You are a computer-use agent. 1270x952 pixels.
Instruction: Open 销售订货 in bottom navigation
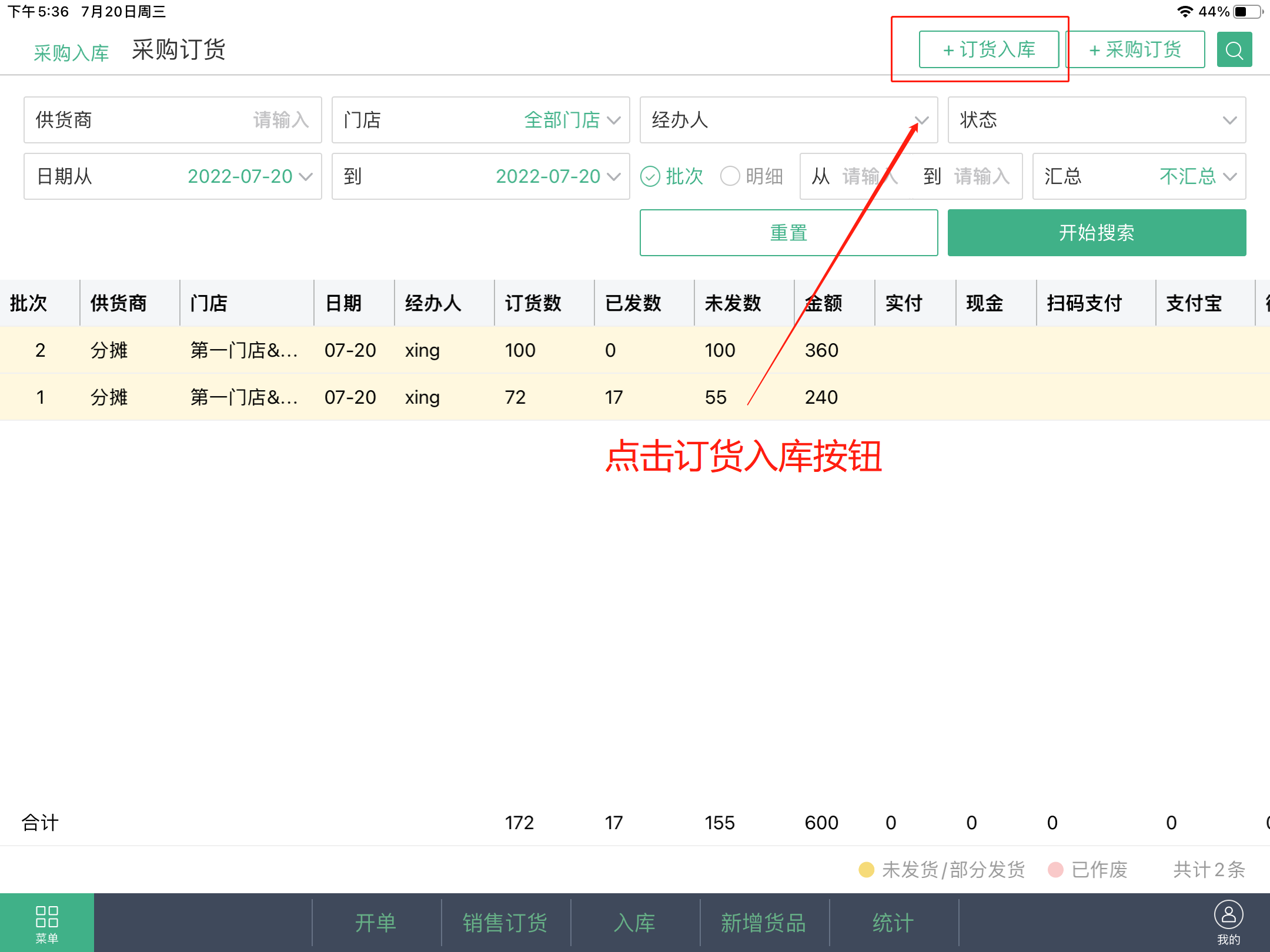click(505, 923)
